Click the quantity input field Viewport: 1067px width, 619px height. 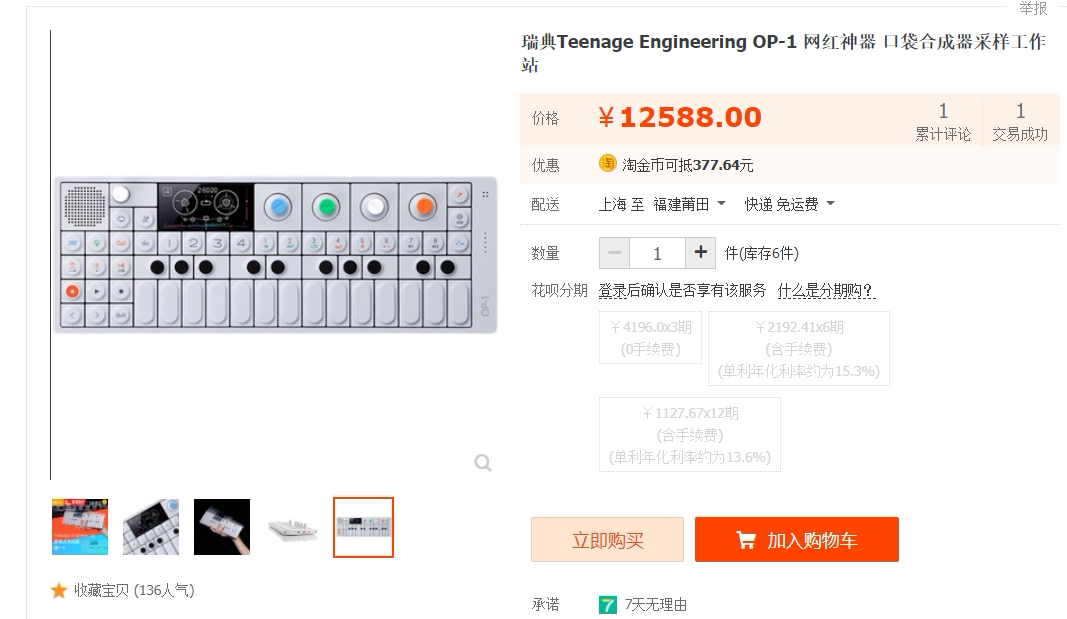[x=657, y=253]
